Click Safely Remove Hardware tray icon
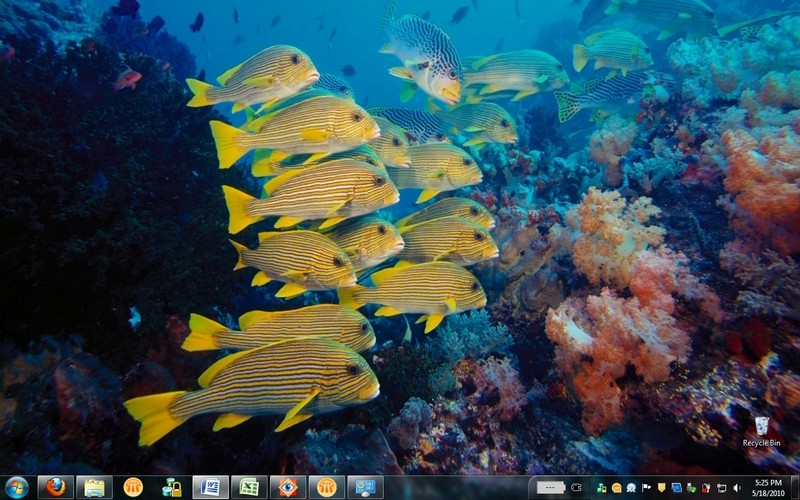Viewport: 800px width, 500px height. [691, 488]
